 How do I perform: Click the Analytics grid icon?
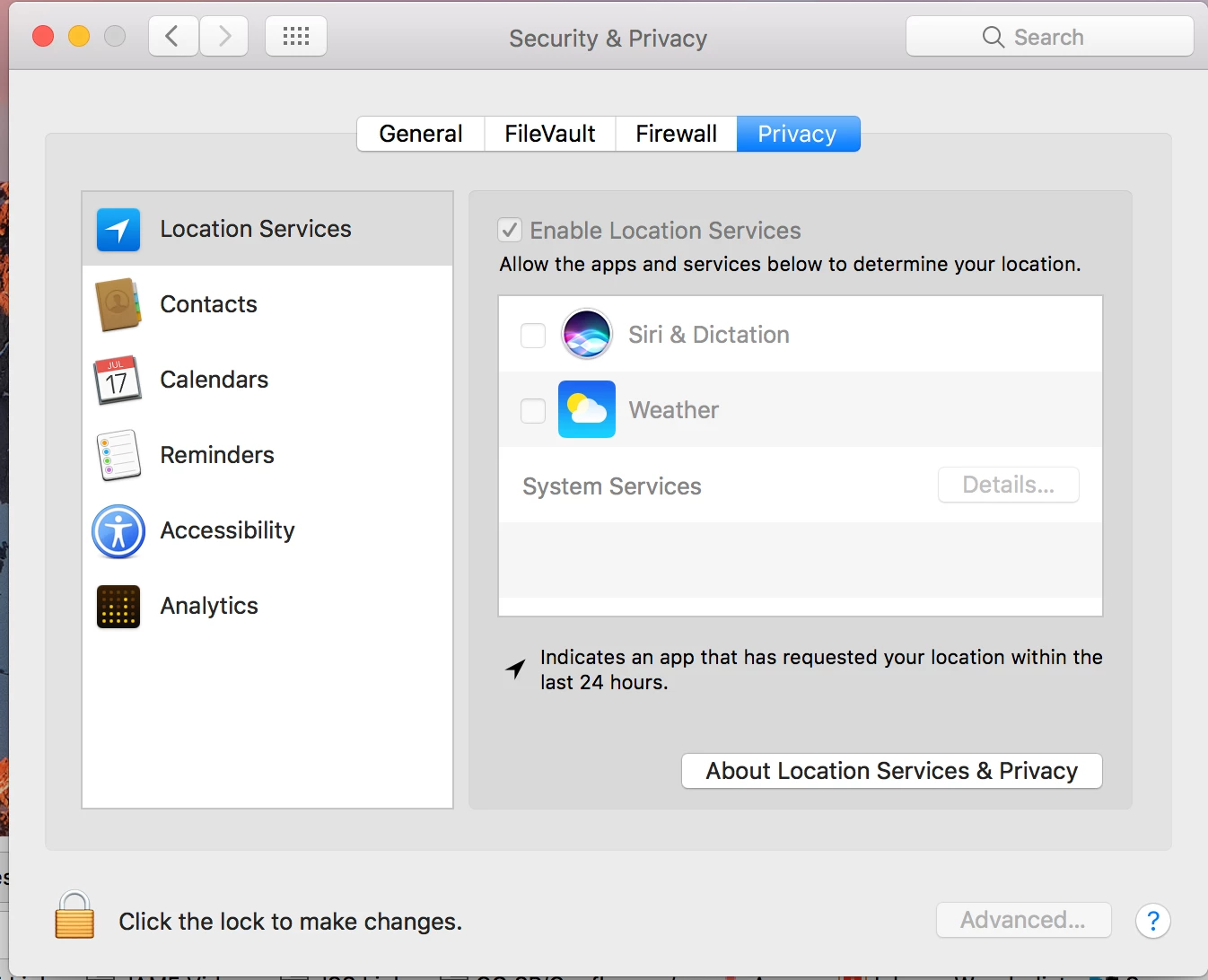point(118,607)
